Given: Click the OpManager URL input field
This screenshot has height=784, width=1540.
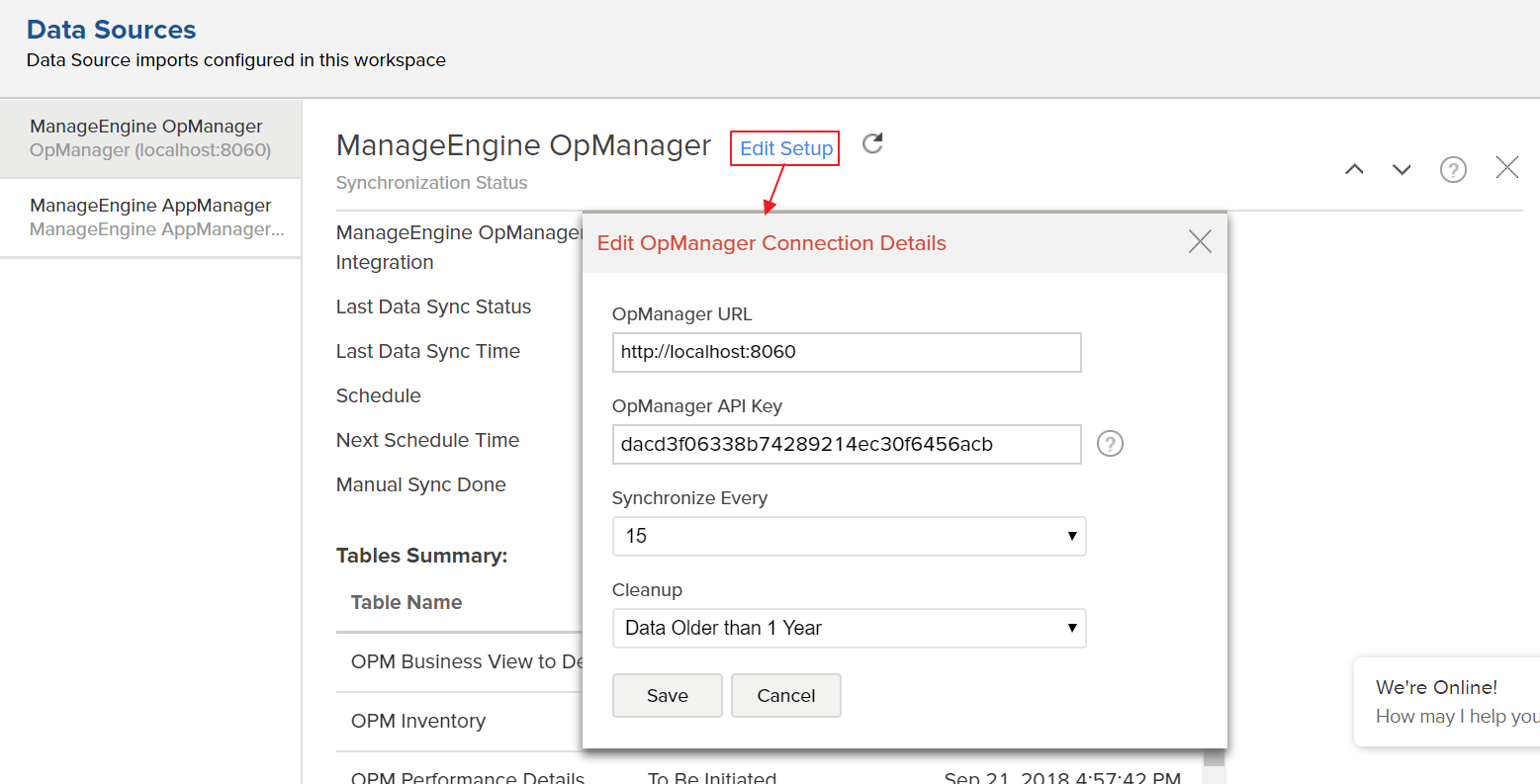Looking at the screenshot, I should (x=847, y=352).
